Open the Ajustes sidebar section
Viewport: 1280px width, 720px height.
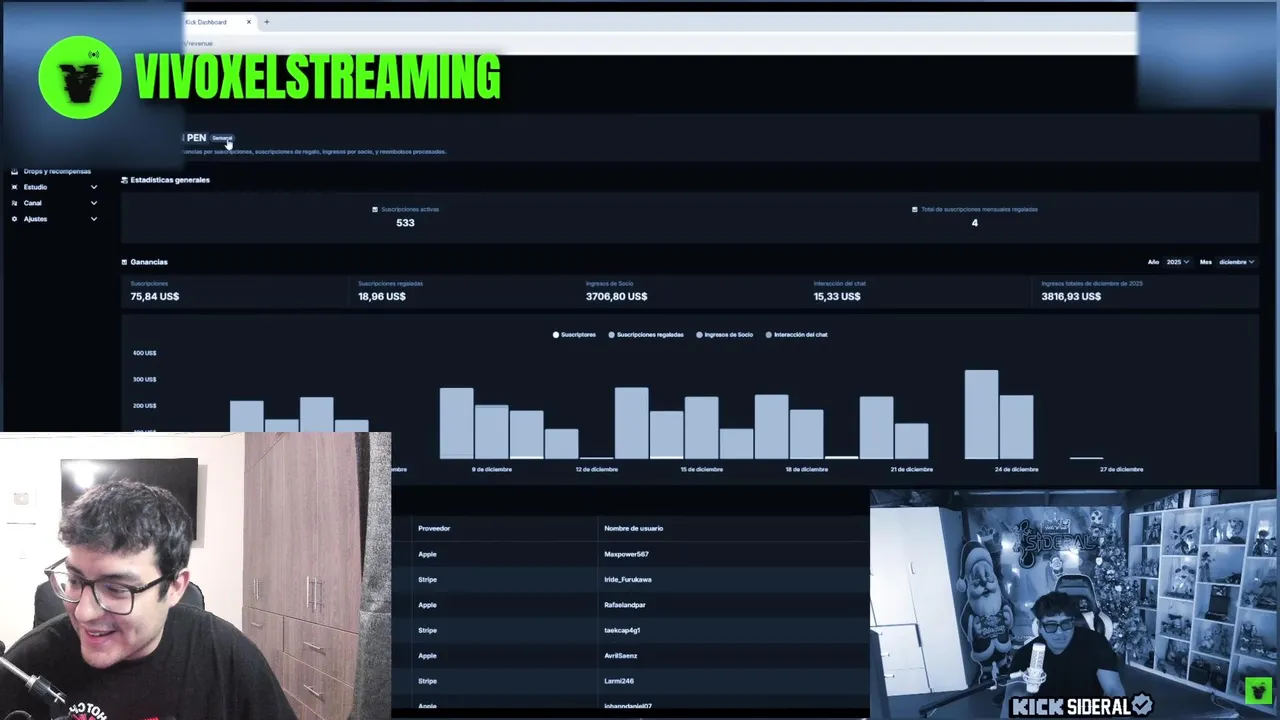[35, 219]
